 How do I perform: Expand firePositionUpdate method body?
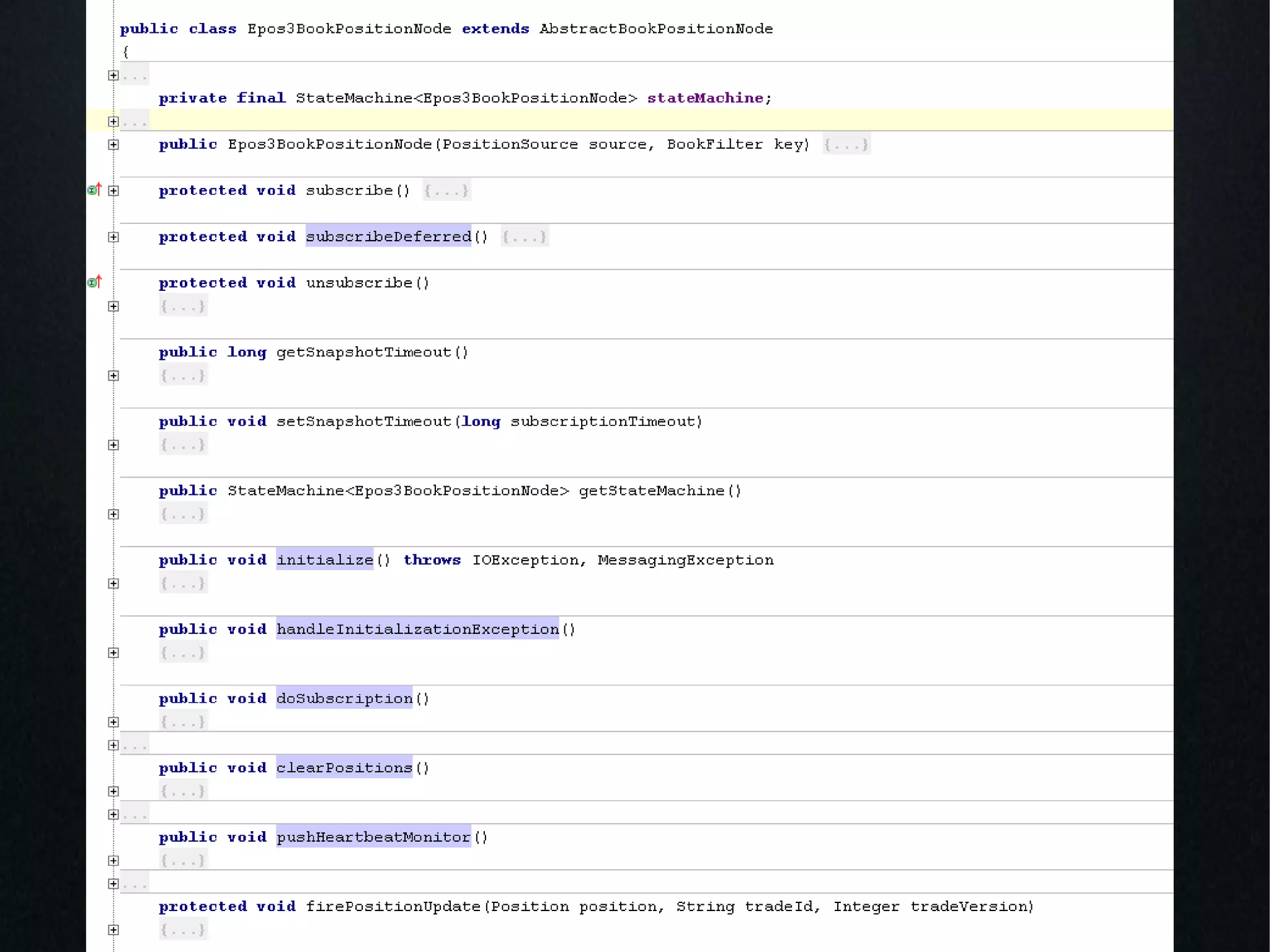click(x=113, y=930)
